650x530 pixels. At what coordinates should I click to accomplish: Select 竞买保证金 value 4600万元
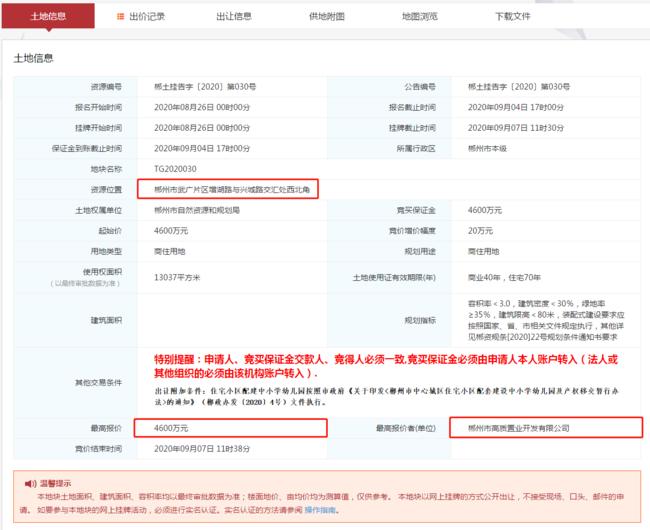point(485,211)
